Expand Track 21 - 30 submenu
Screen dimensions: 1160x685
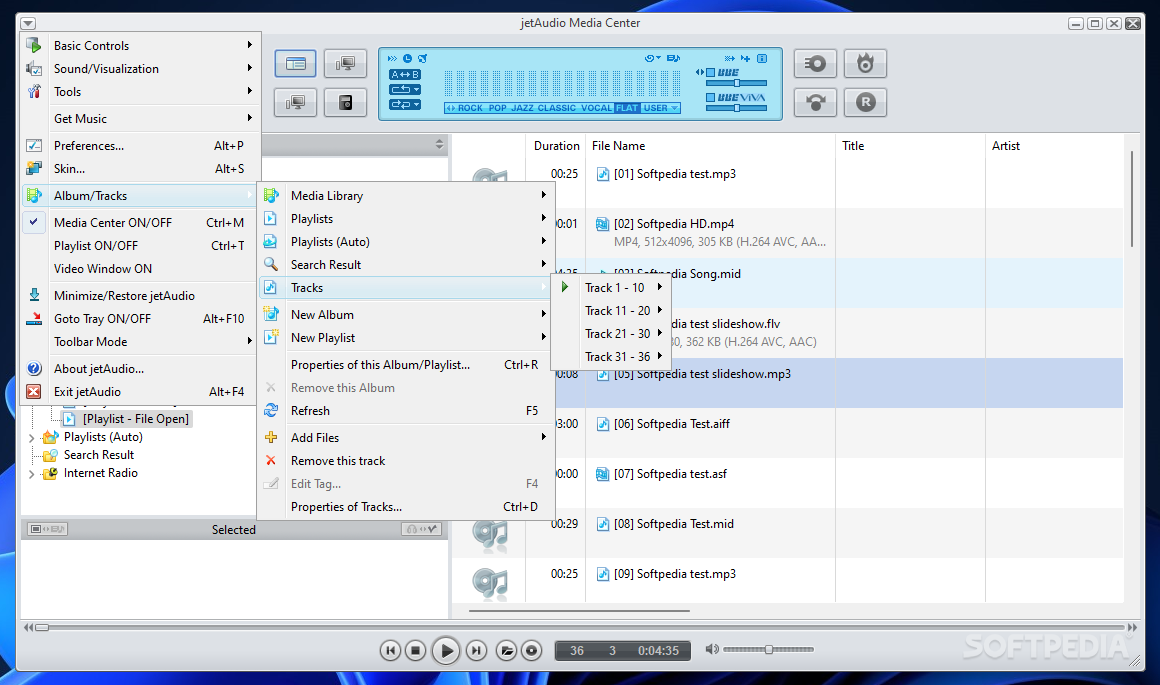point(613,334)
